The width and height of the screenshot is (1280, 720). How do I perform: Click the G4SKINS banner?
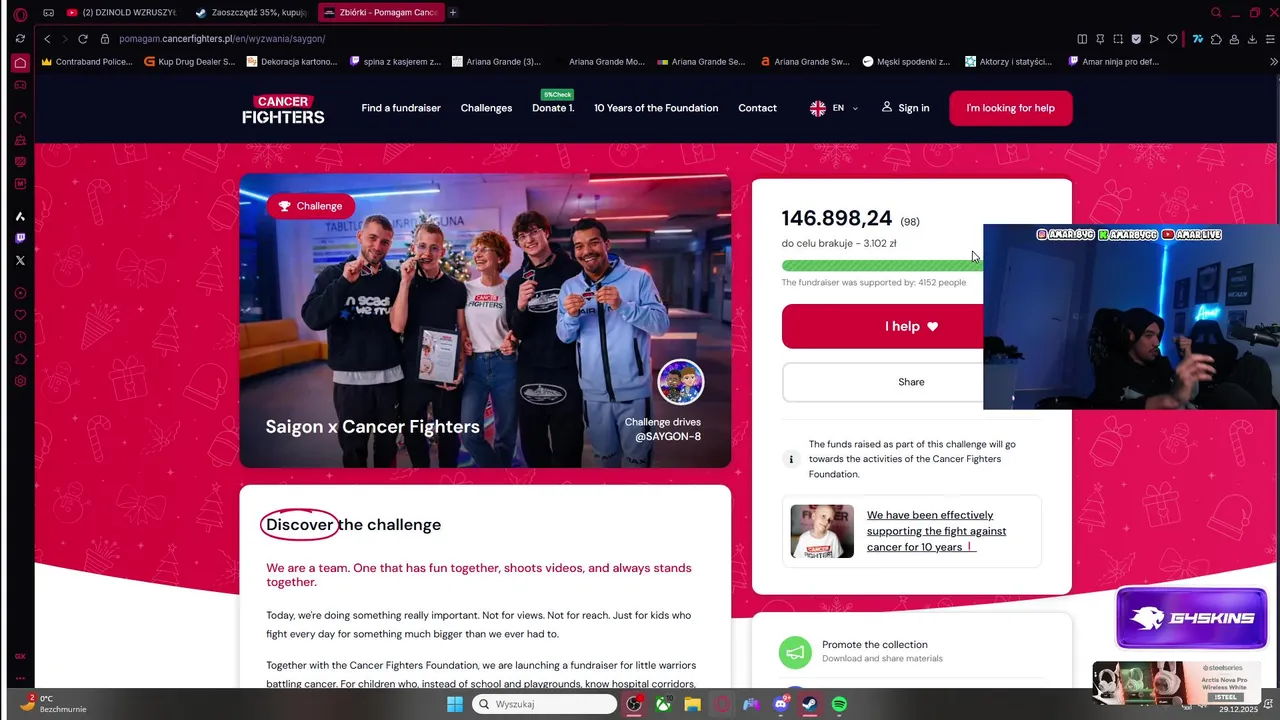1192,618
